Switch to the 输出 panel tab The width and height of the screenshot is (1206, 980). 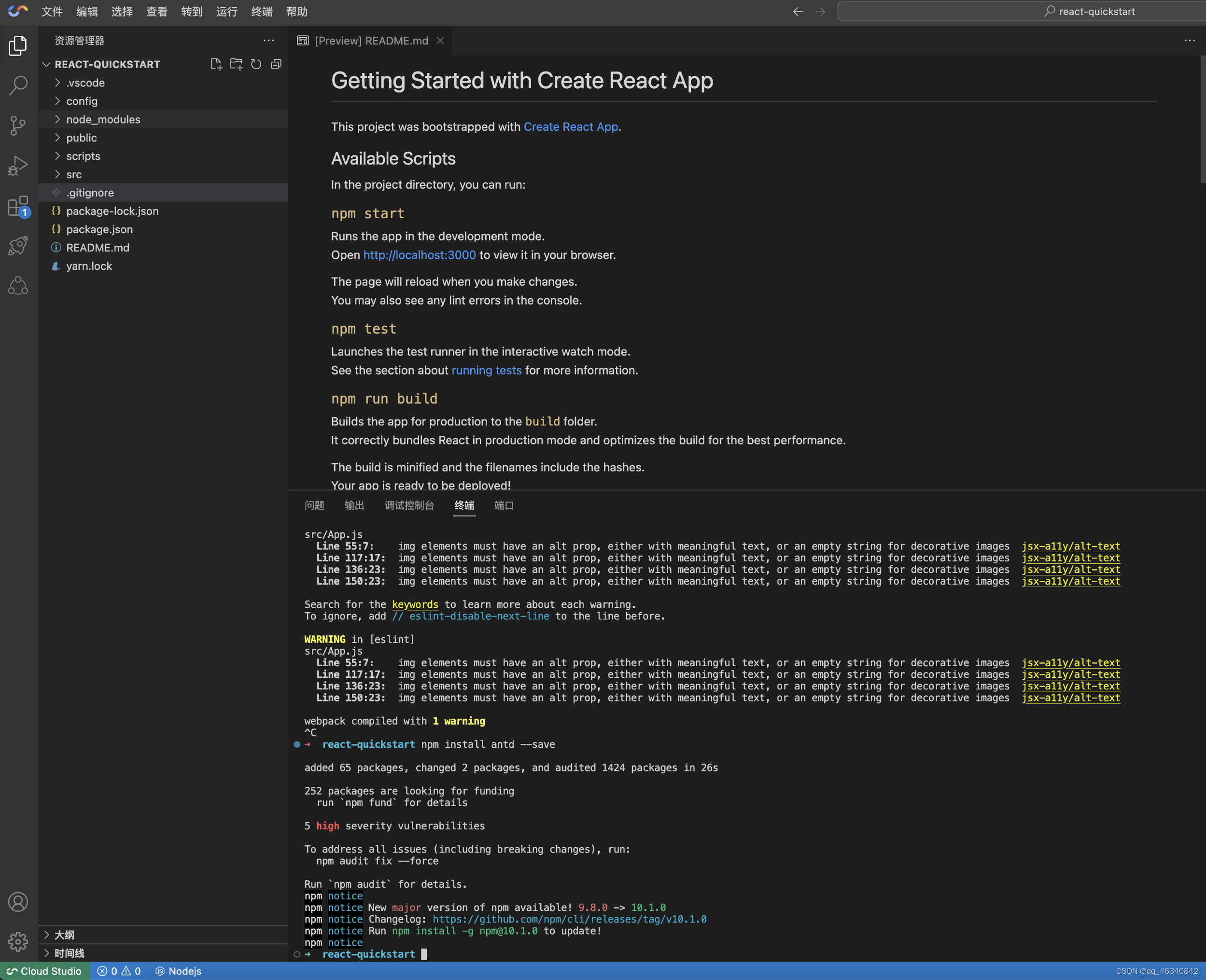click(354, 505)
